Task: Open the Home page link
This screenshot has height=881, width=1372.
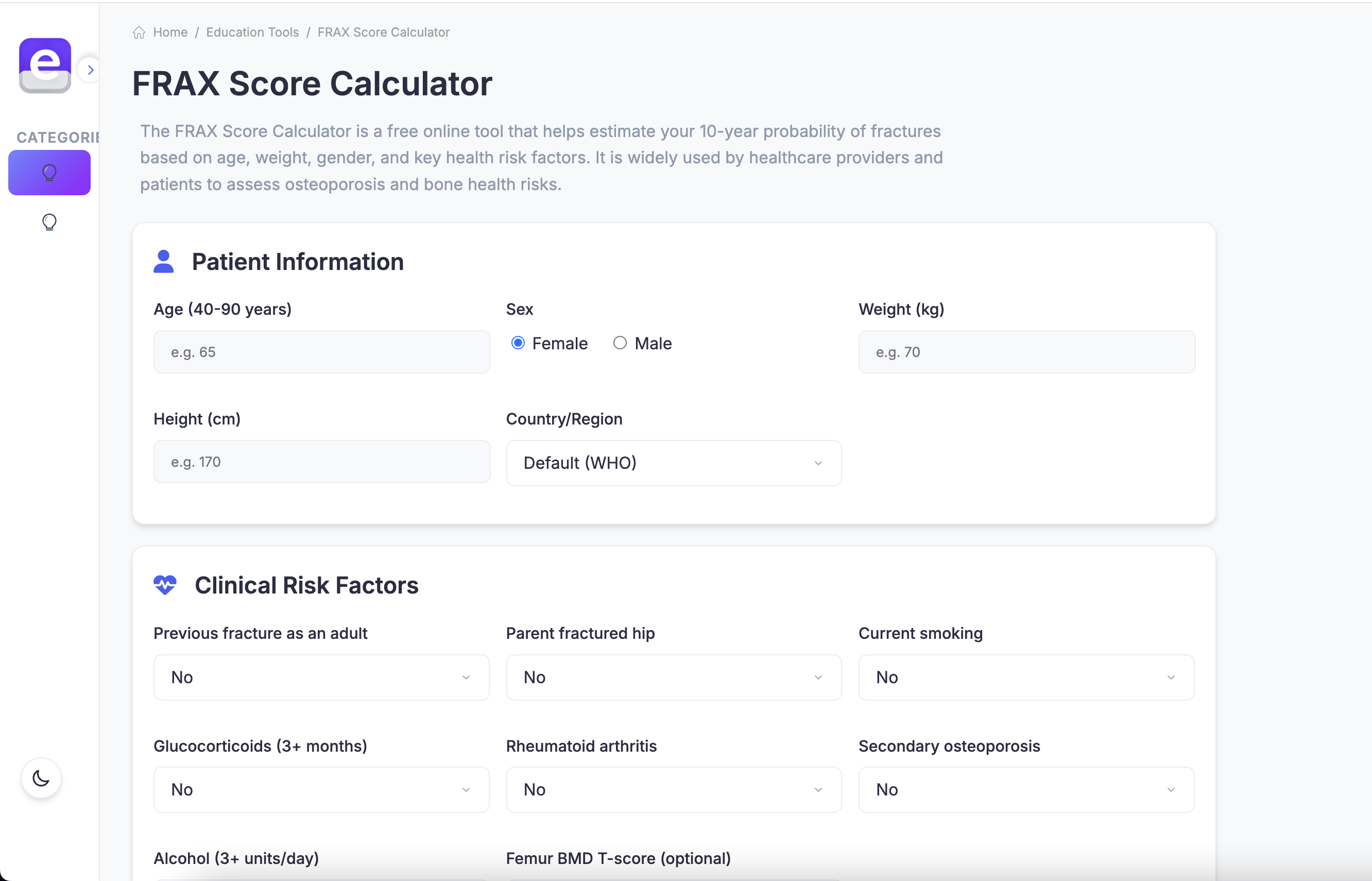Action: pos(170,32)
